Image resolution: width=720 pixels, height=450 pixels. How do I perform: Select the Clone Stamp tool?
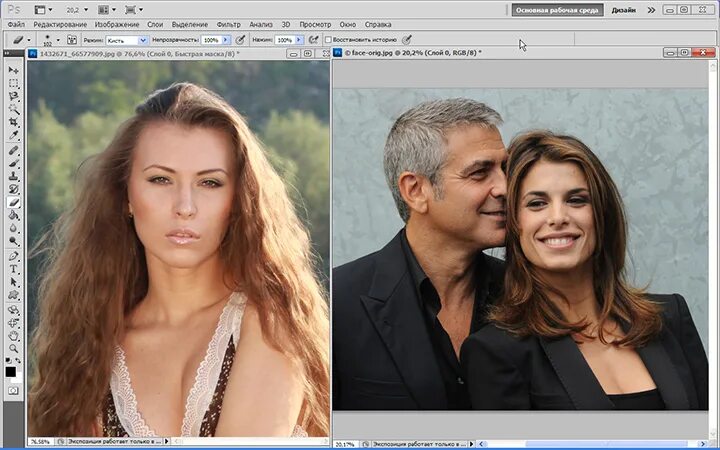click(13, 176)
